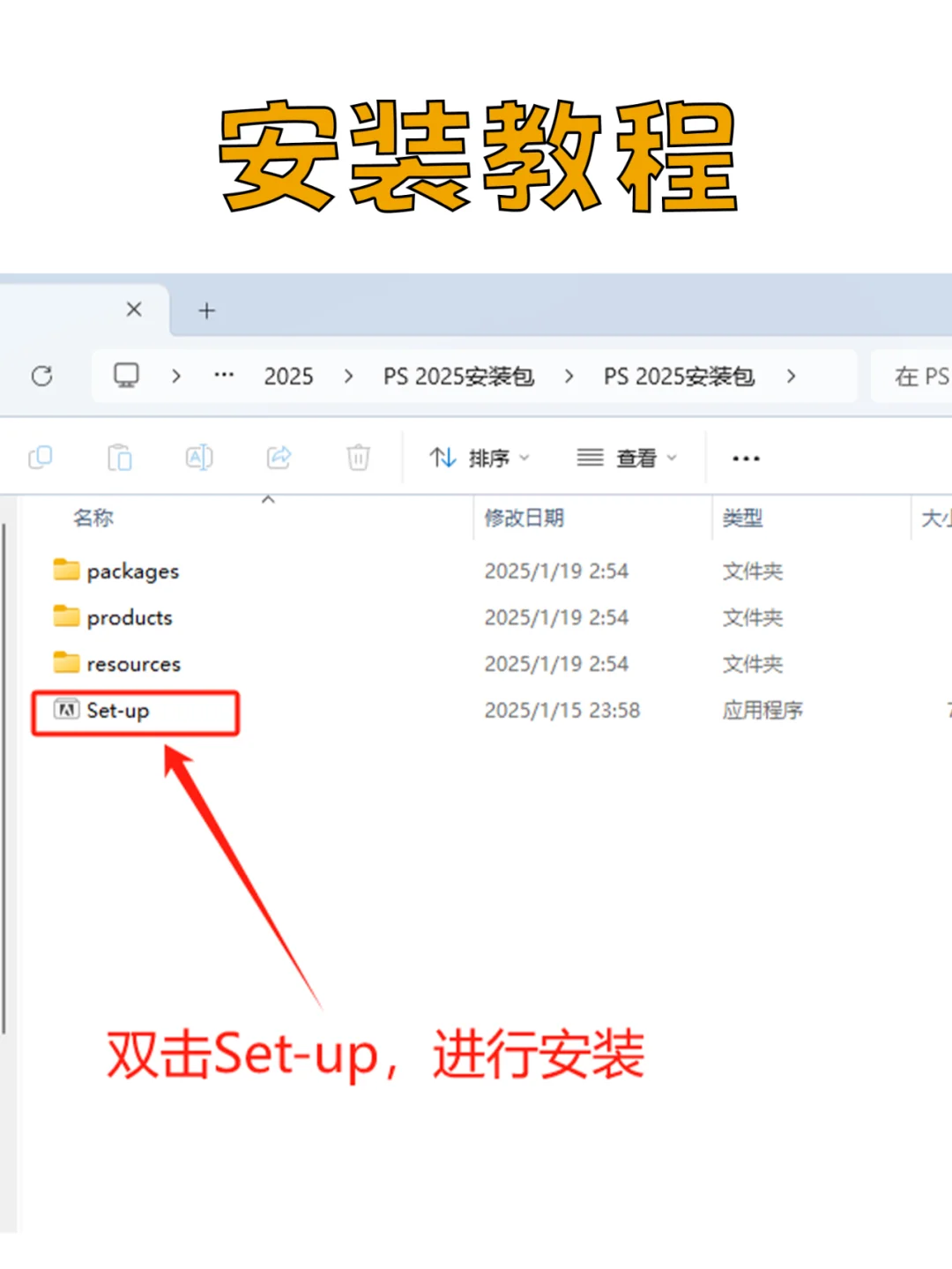
Task: Open the 查看 view options dropdown
Action: (628, 458)
